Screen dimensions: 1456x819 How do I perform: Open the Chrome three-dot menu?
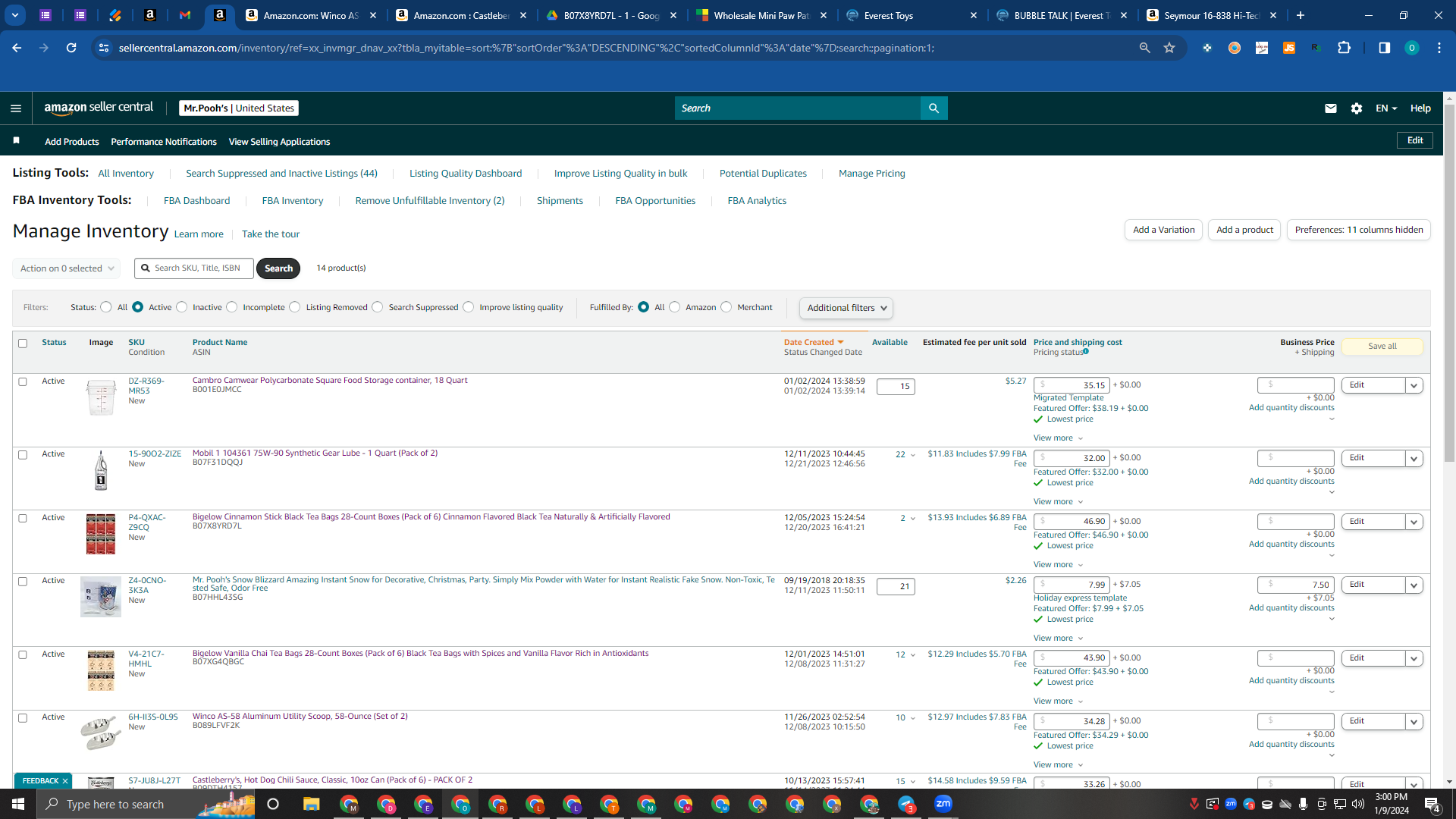point(1439,48)
